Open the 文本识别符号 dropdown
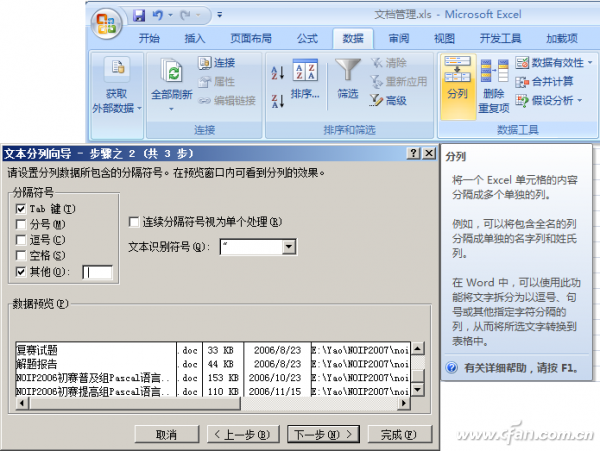The image size is (600, 451). [x=289, y=247]
